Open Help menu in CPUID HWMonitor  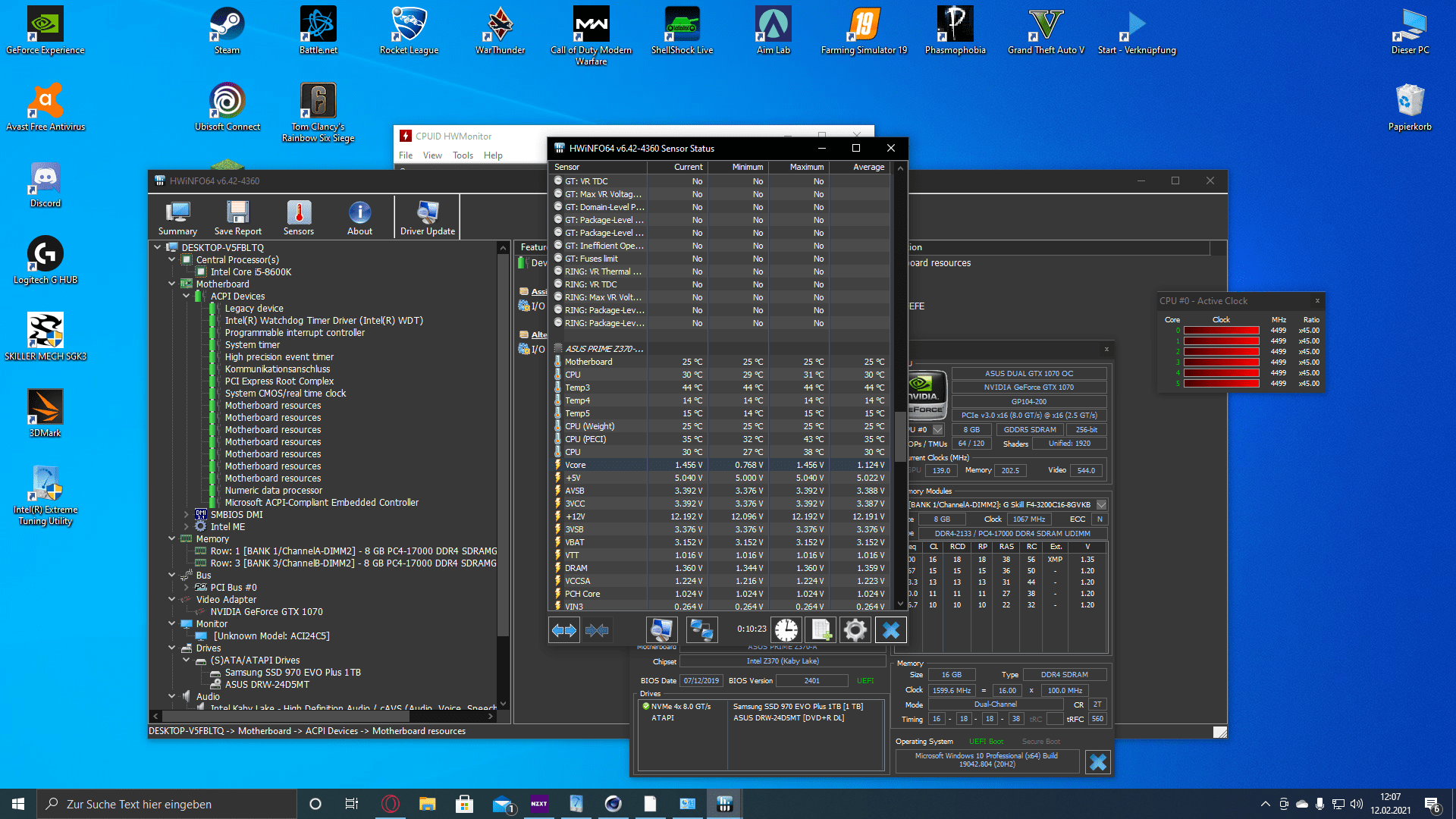[493, 155]
